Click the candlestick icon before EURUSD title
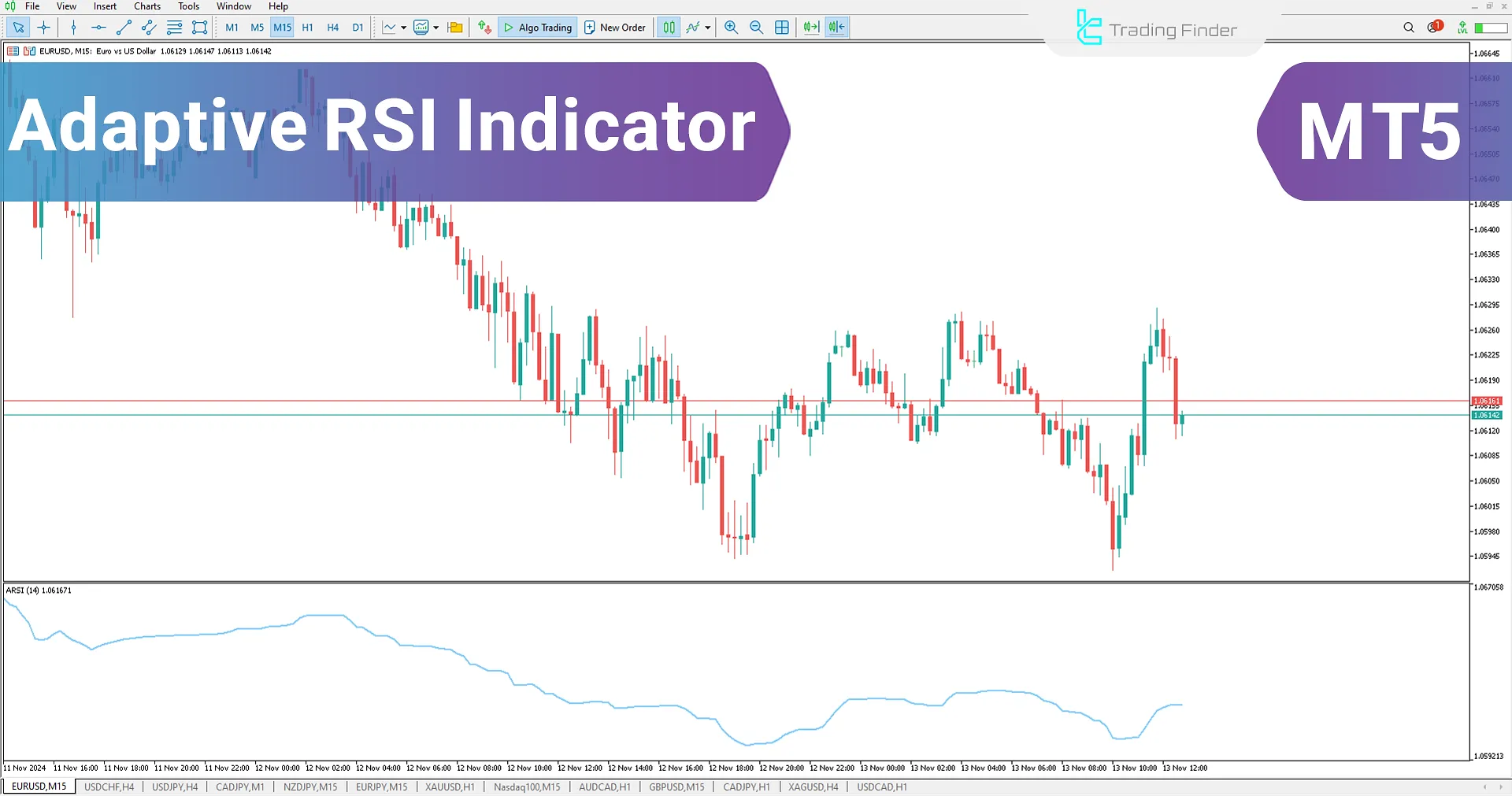1512x796 pixels. click(30, 51)
